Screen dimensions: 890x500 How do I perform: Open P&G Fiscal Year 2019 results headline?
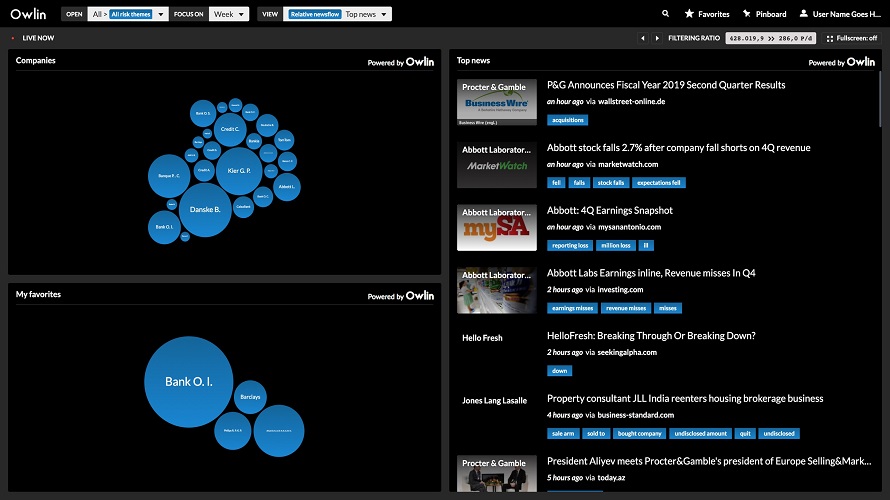coord(666,85)
